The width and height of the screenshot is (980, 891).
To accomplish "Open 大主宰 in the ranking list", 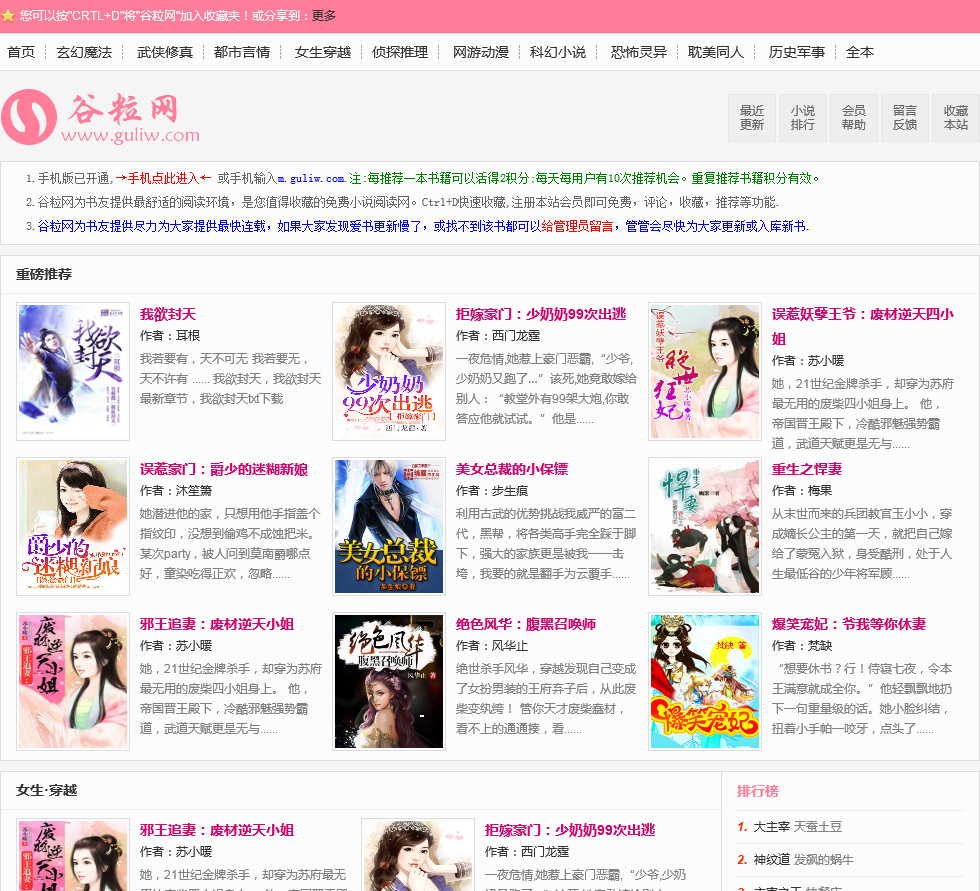I will [772, 827].
